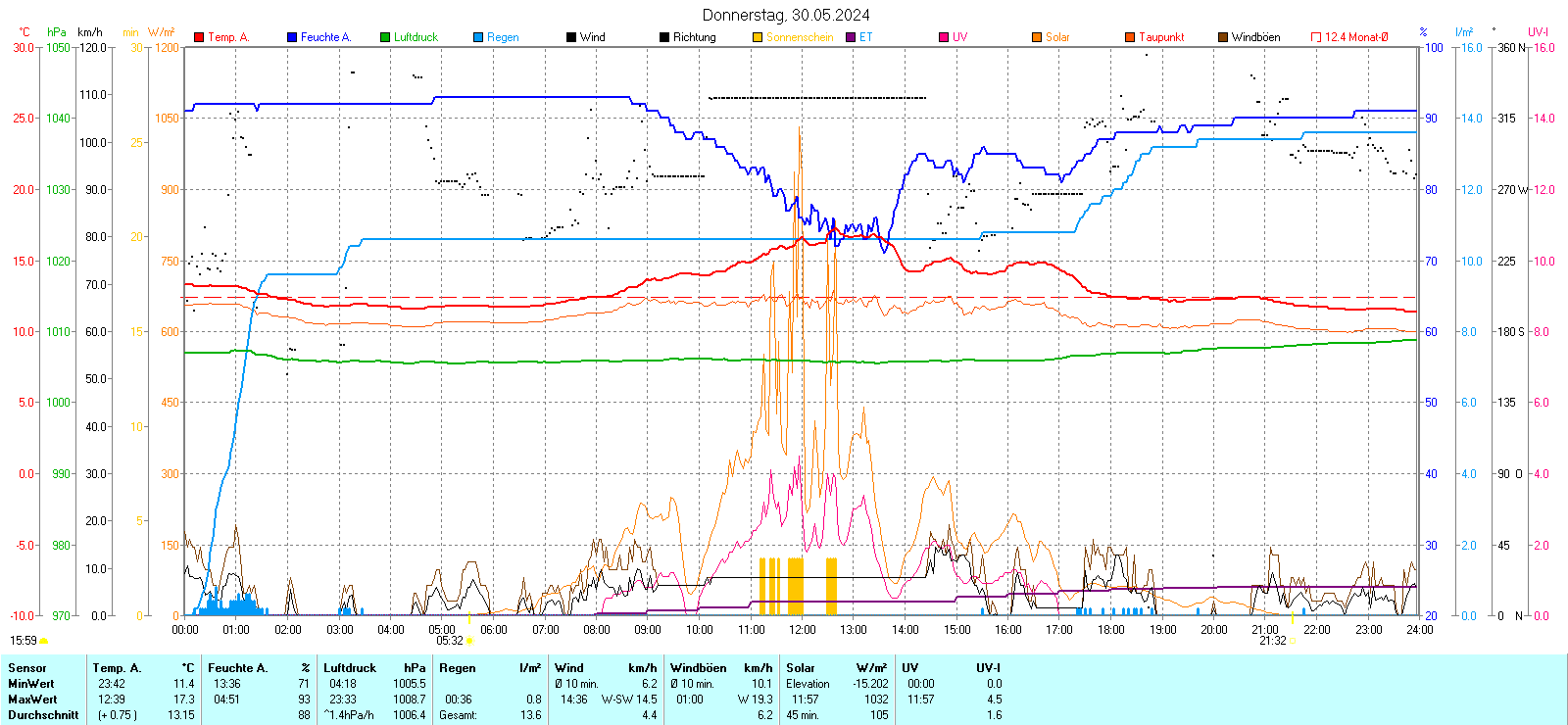Click the yellow Sonnenschein legend square
This screenshot has width=1568, height=725.
pyautogui.click(x=758, y=37)
